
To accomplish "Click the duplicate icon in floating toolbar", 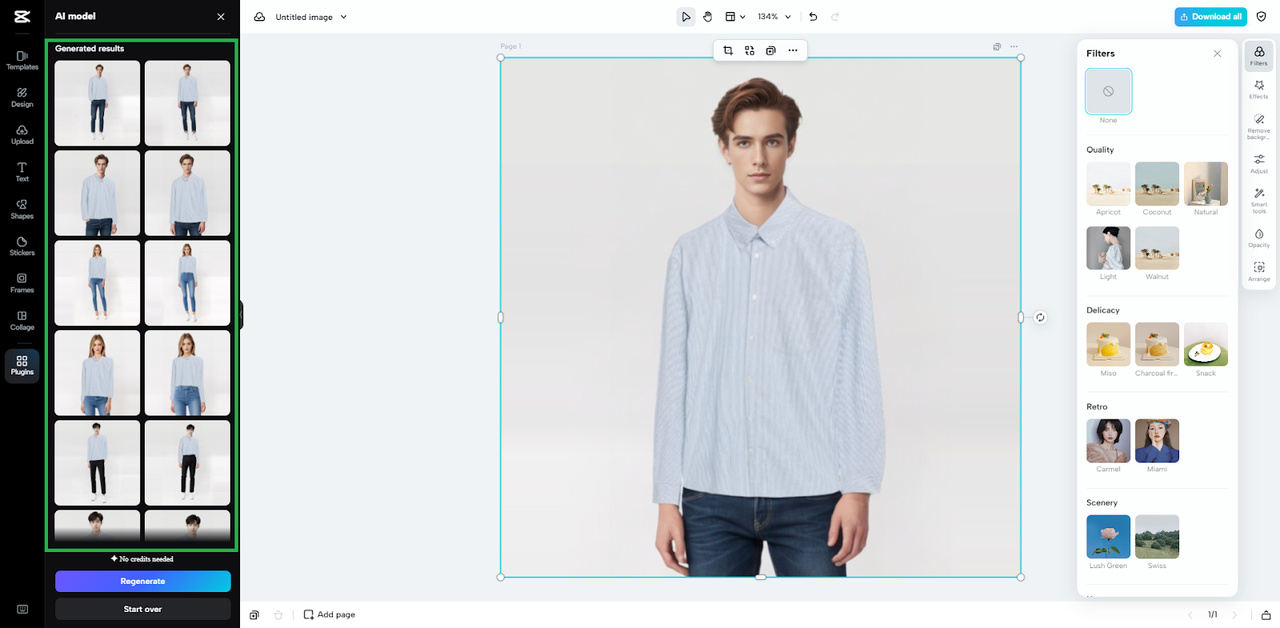I will (771, 50).
